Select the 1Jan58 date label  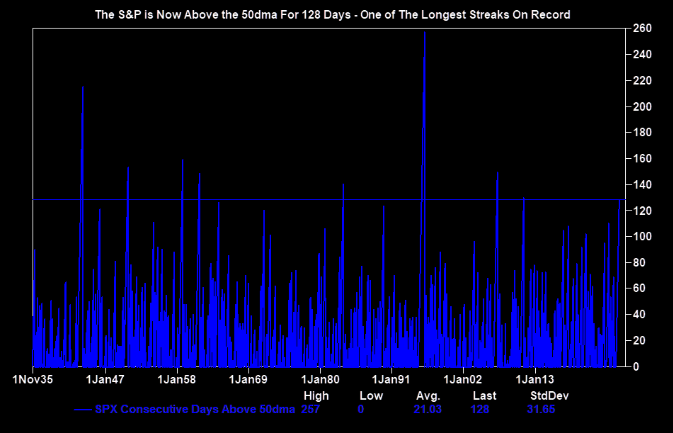coord(176,380)
